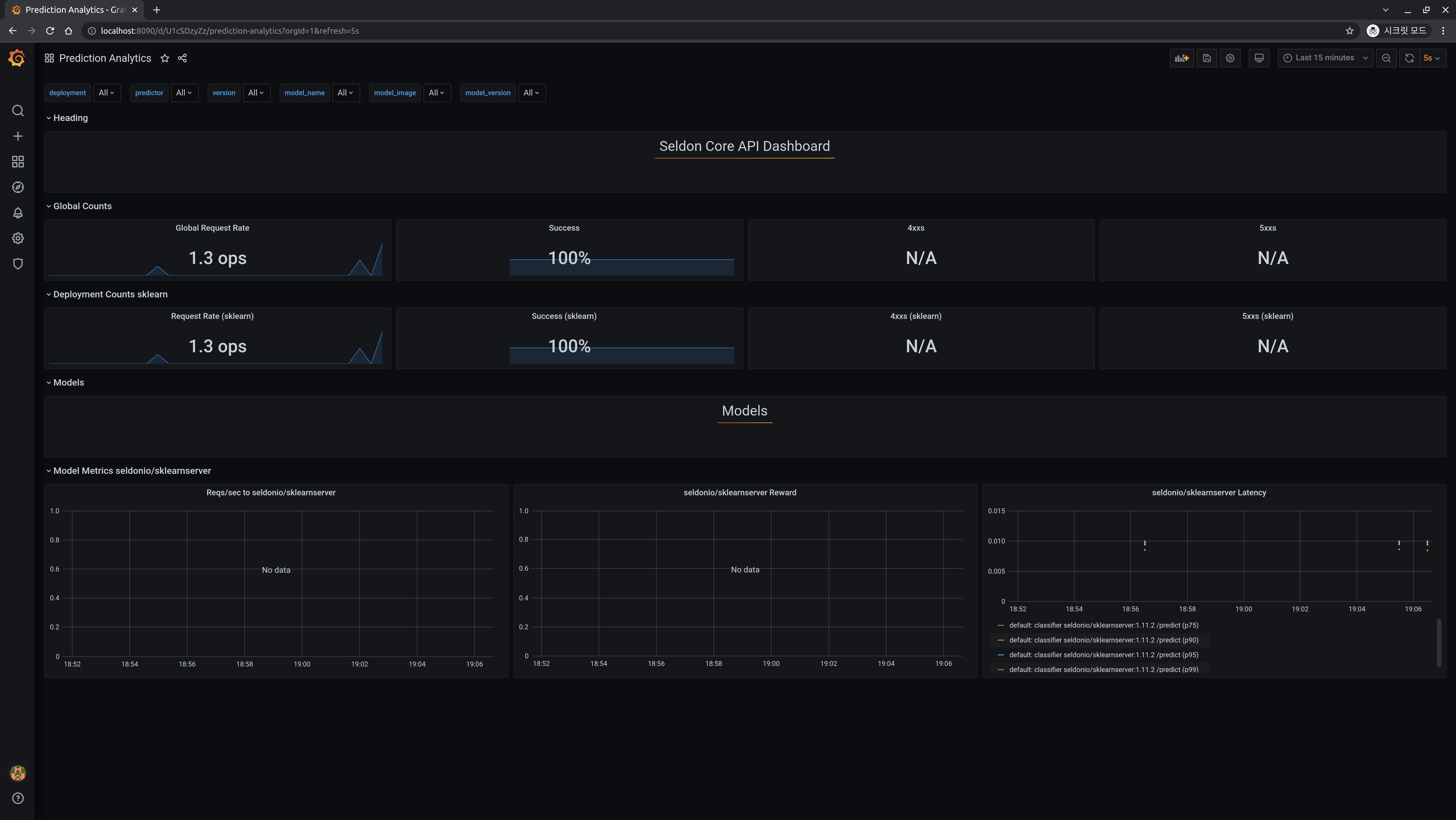Open Request Rate (sklearn) panel title

[x=212, y=316]
